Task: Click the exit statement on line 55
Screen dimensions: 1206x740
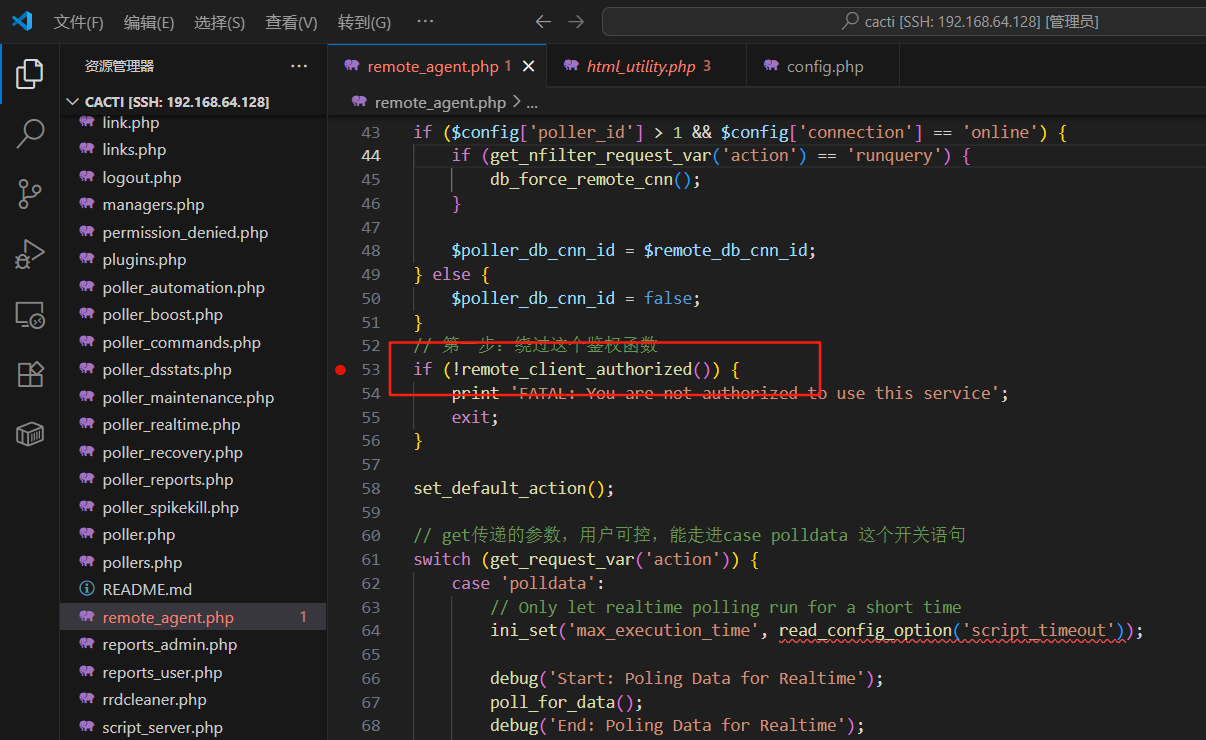Action: coord(475,417)
